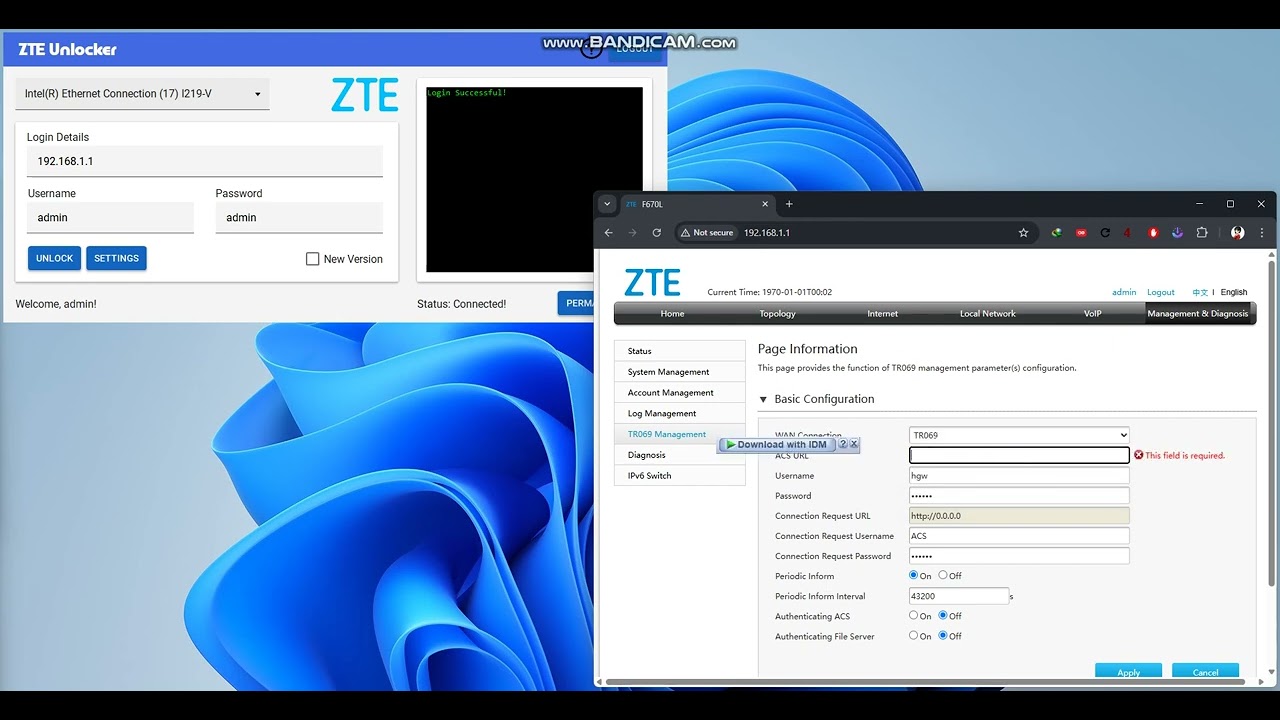
Task: Click the ZTE logo on the router page
Action: pos(652,283)
